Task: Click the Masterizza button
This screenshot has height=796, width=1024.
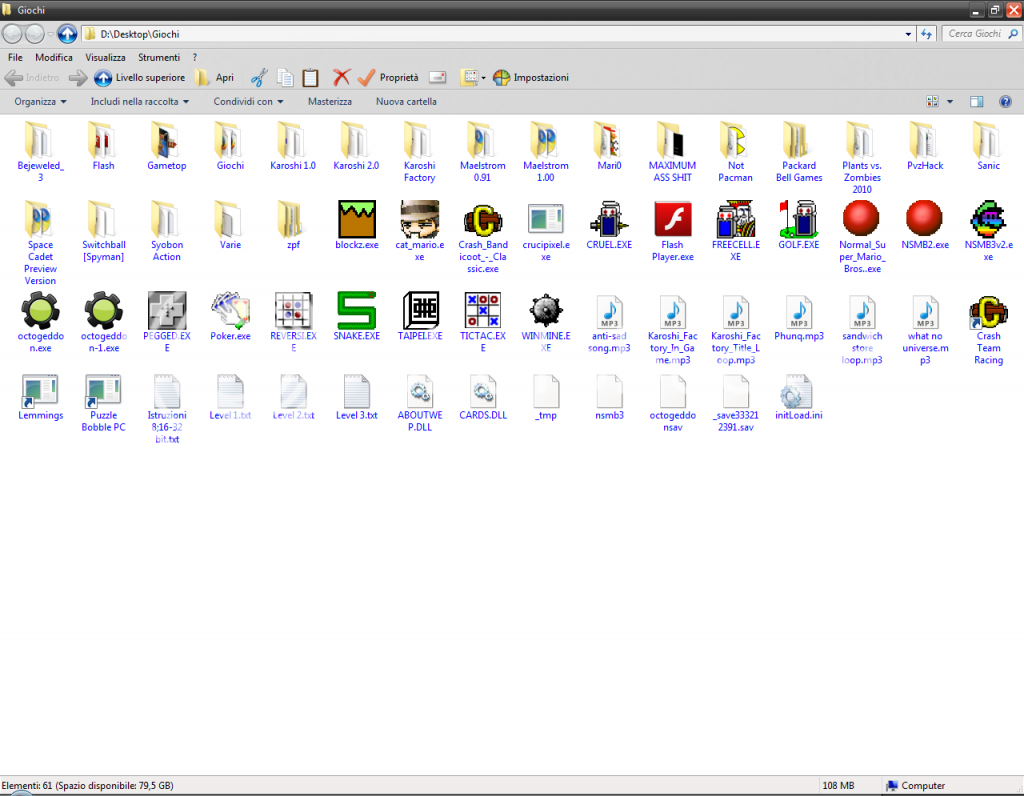Action: click(329, 102)
